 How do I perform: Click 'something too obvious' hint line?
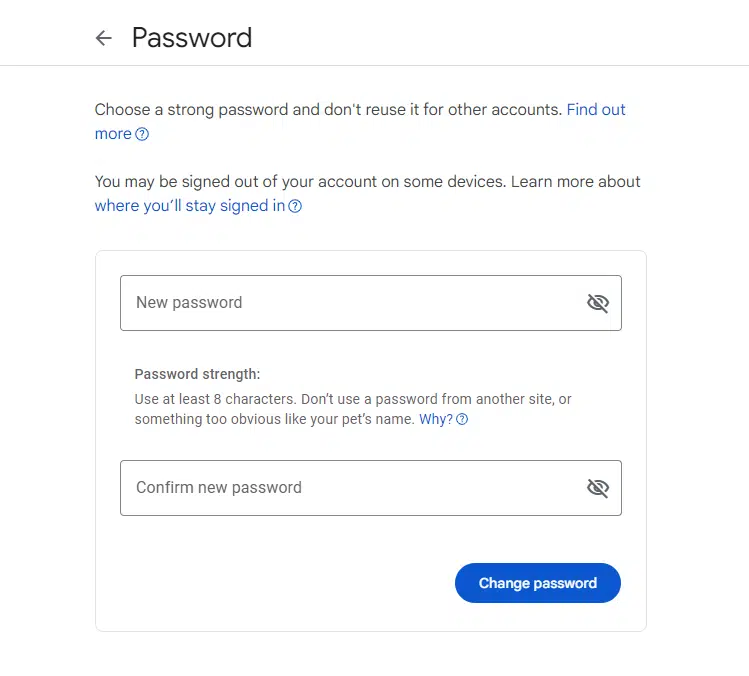pos(275,419)
